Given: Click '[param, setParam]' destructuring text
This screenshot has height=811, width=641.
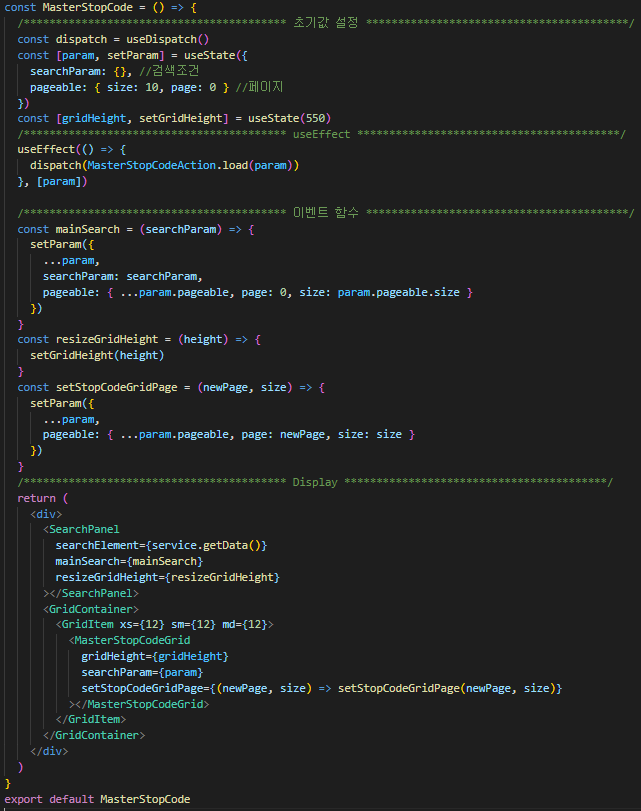Looking at the screenshot, I should (110, 55).
